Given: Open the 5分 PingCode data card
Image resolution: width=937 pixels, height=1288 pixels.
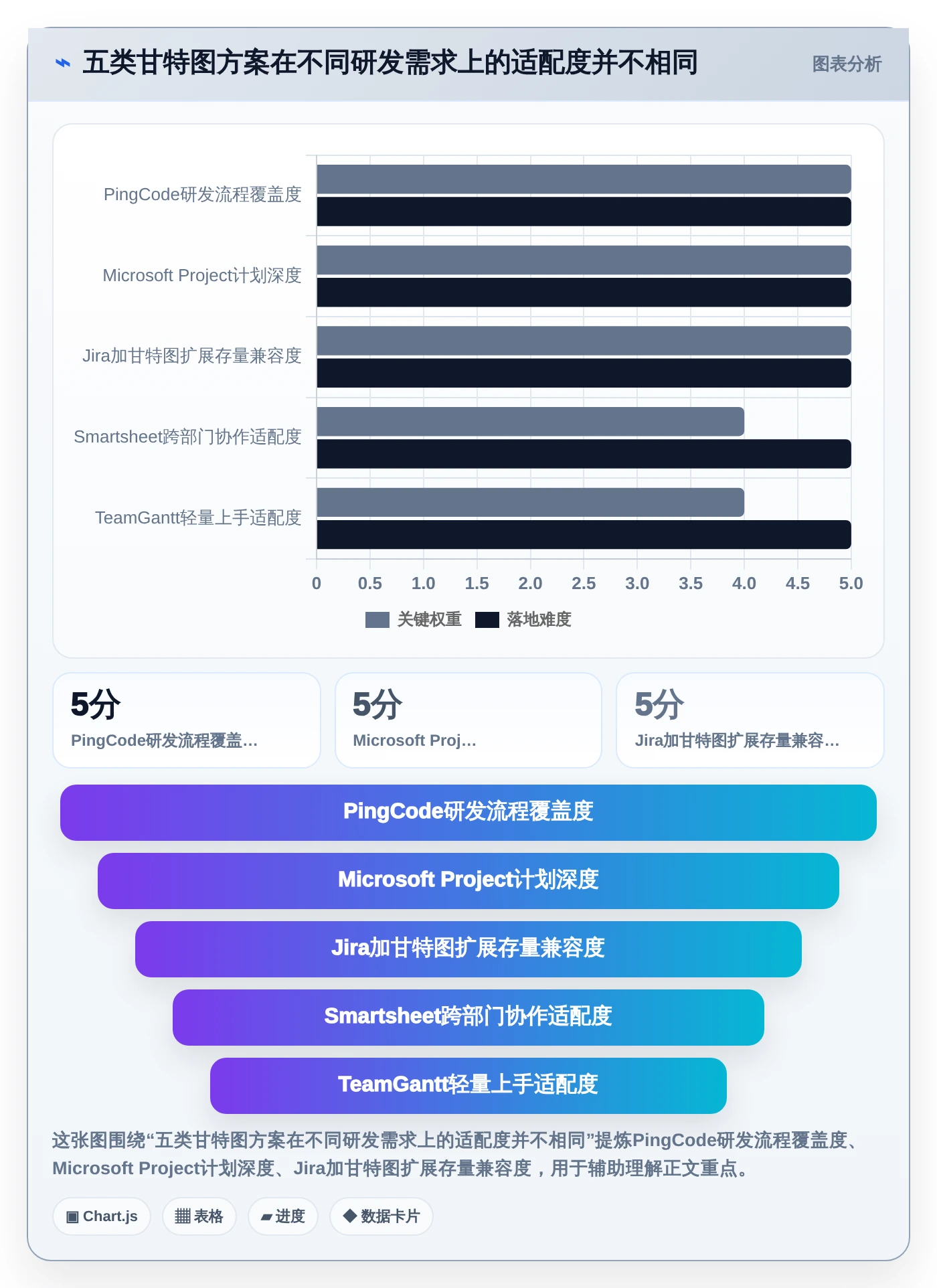Looking at the screenshot, I should point(187,720).
